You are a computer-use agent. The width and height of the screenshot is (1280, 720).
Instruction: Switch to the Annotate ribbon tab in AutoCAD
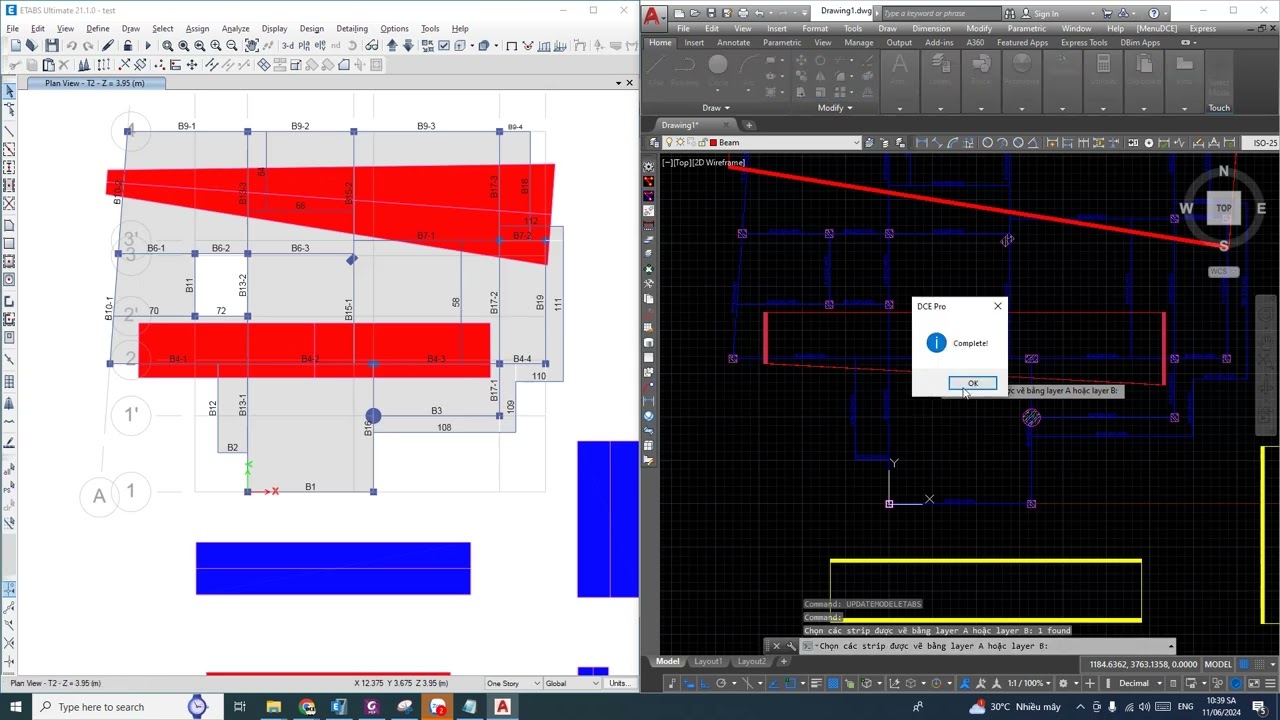(733, 42)
